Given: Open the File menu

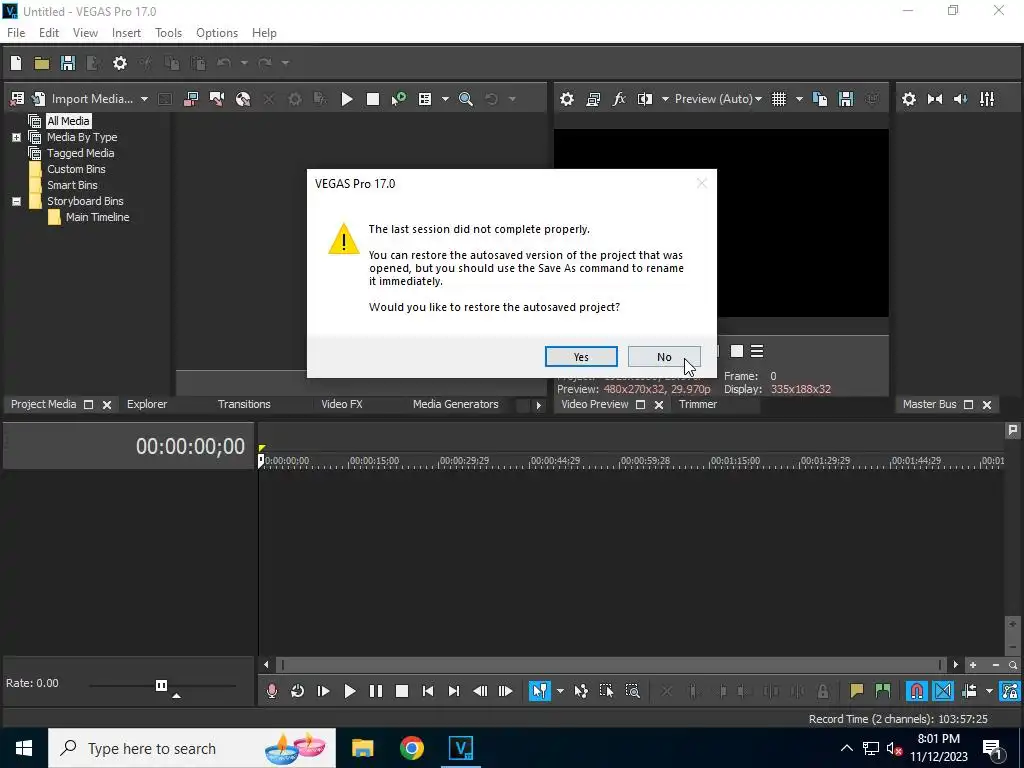Looking at the screenshot, I should coord(16,33).
